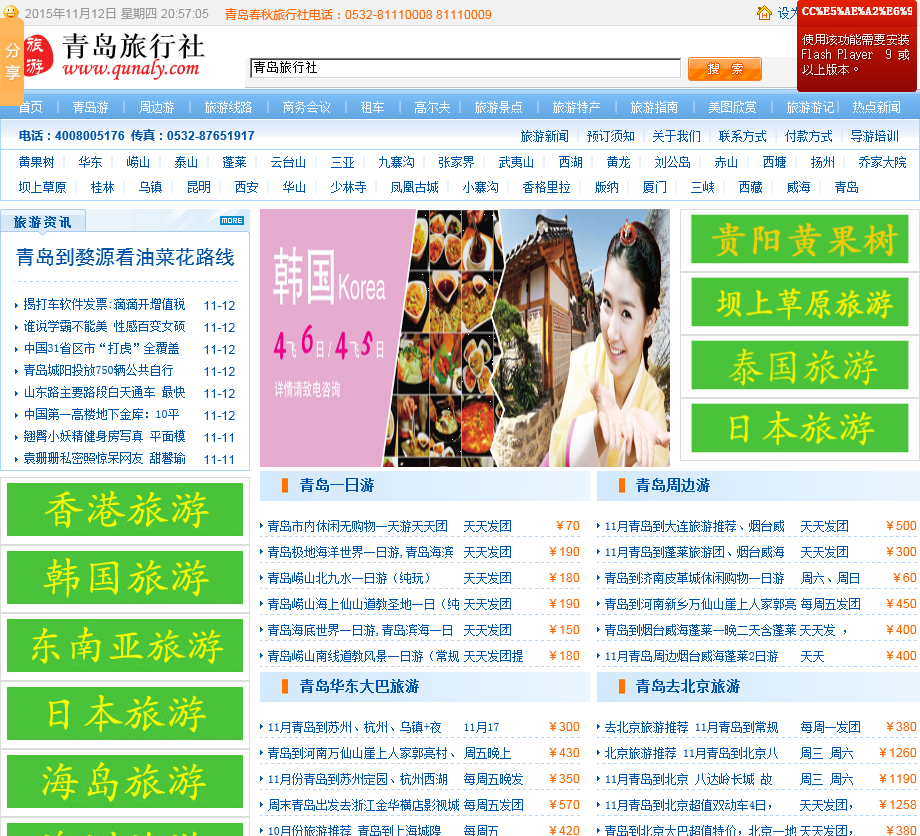Screen dimensions: 920x836
Task: Open 旅游游记 in the nav bar
Action: [810, 107]
